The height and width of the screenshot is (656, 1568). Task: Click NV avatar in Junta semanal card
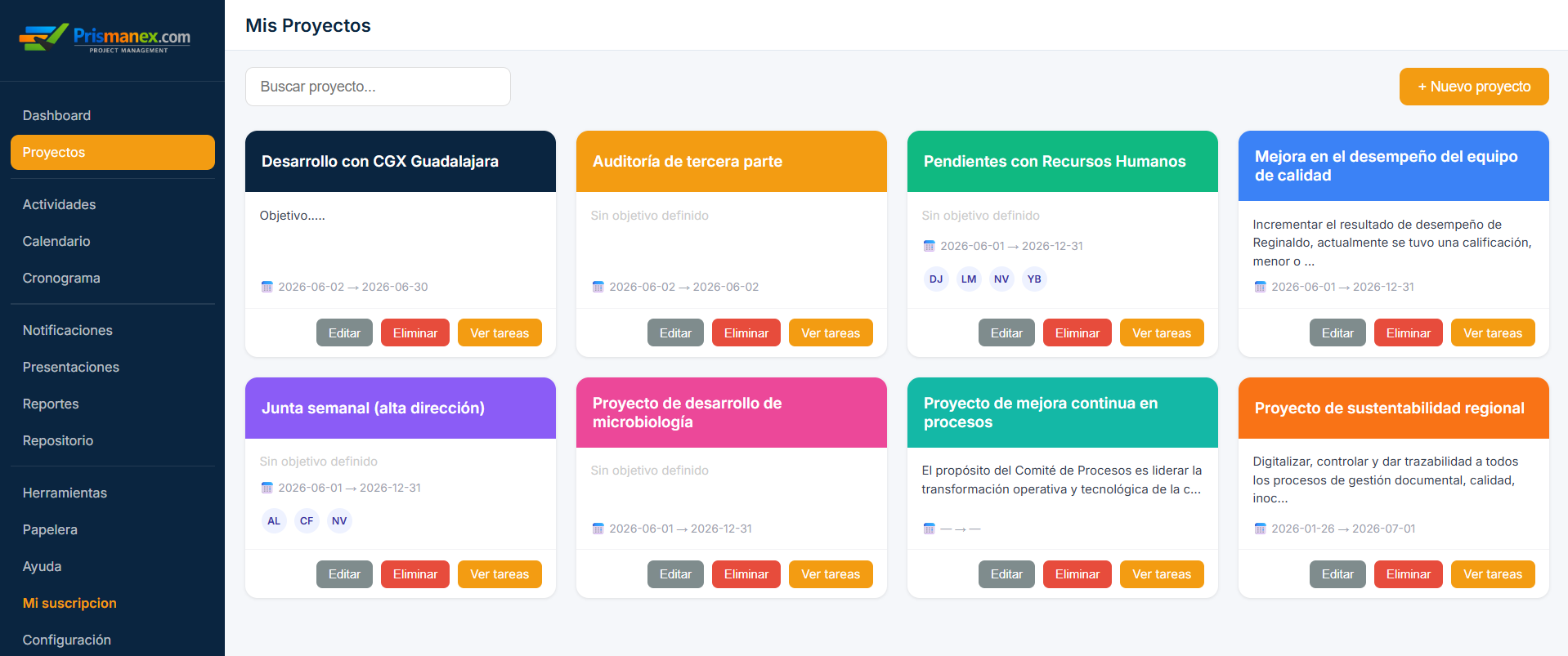pos(339,521)
